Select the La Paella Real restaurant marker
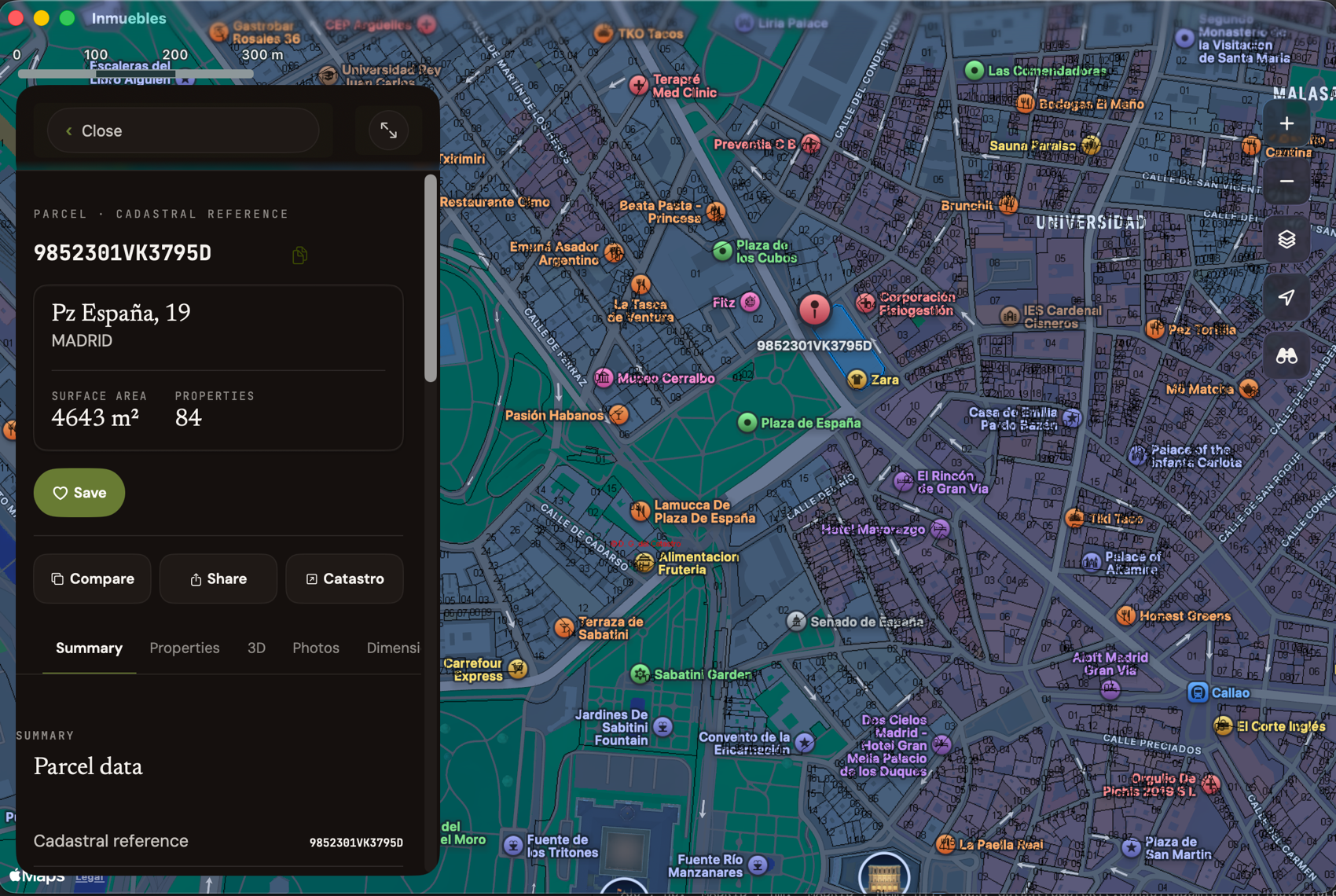This screenshot has height=896, width=1336. point(945,844)
